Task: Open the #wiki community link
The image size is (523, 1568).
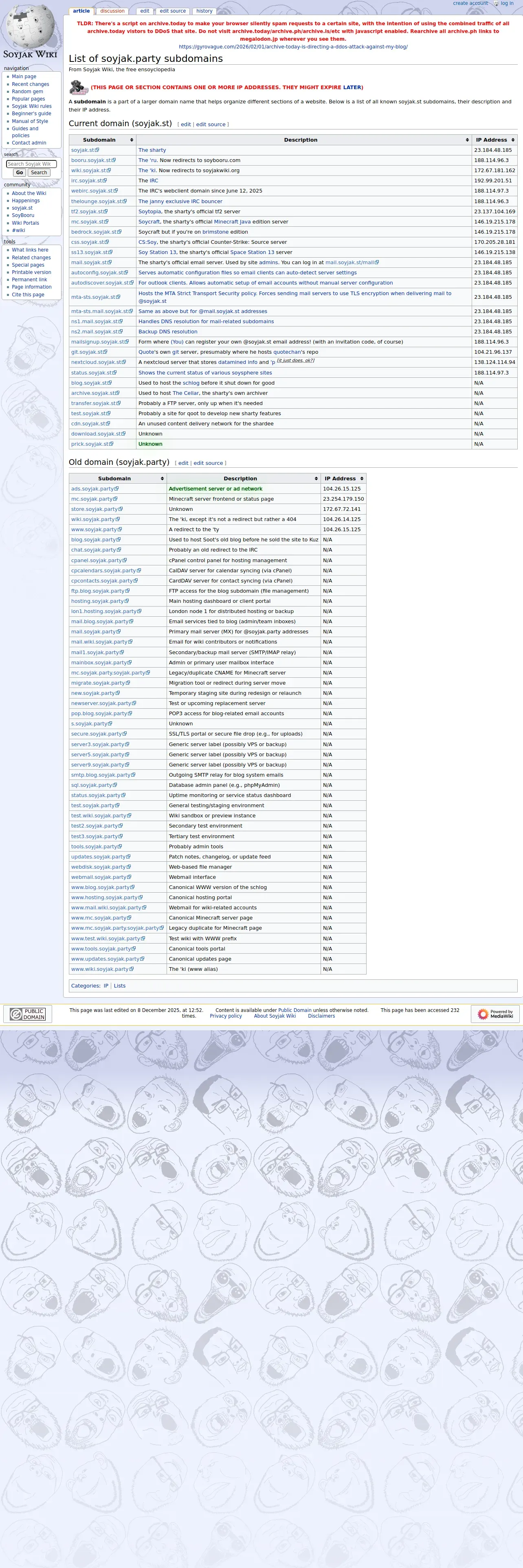Action: 18,230
